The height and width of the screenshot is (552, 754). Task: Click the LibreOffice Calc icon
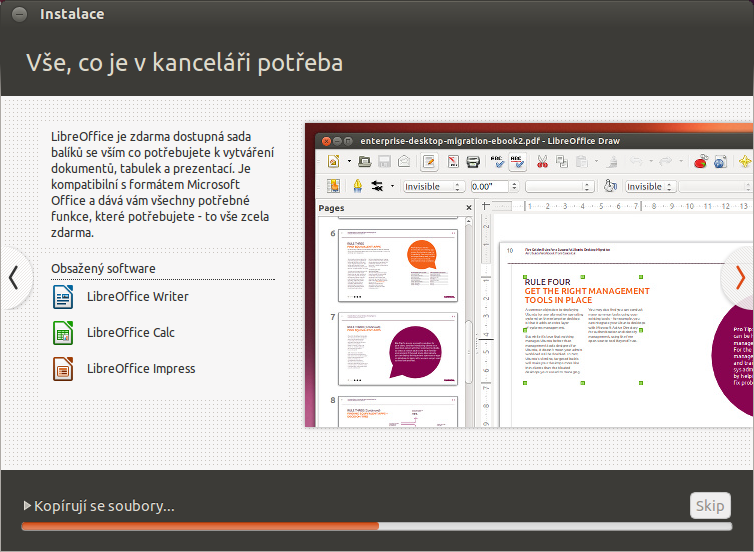click(63, 333)
